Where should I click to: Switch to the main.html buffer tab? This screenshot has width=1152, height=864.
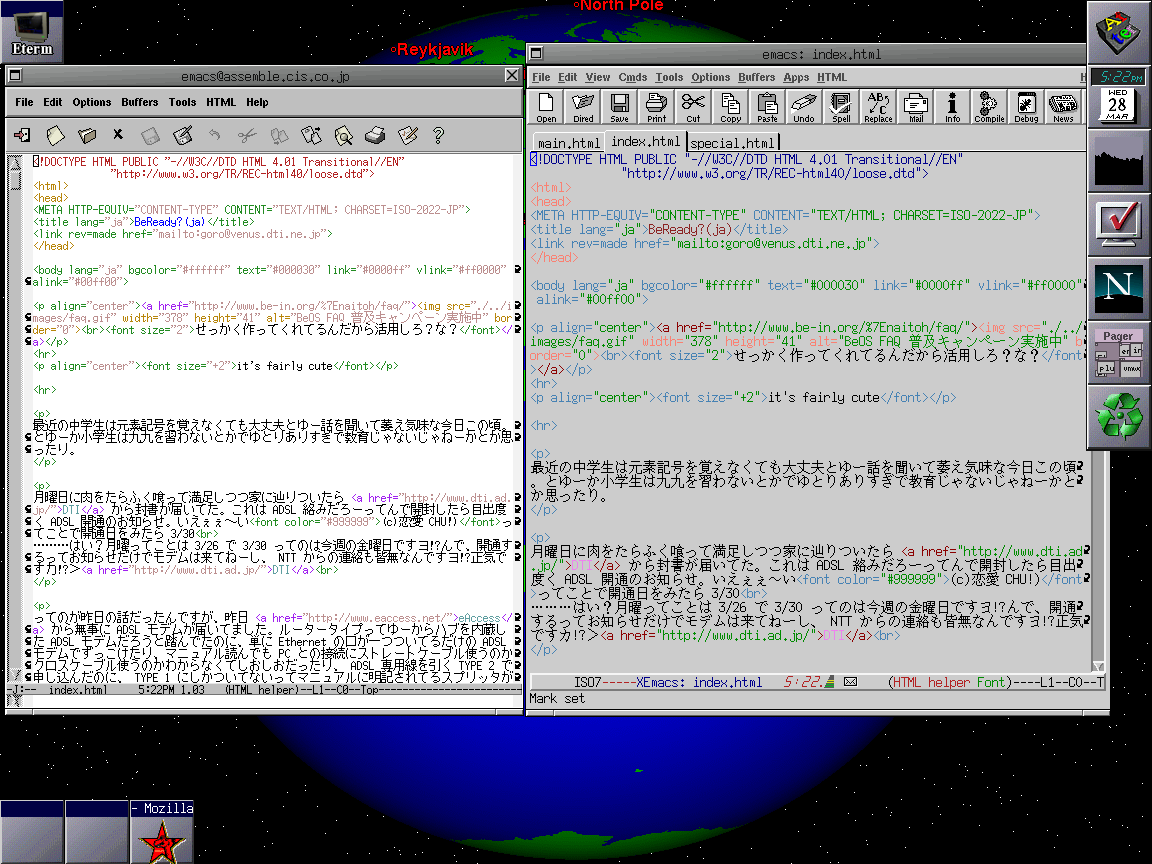568,143
